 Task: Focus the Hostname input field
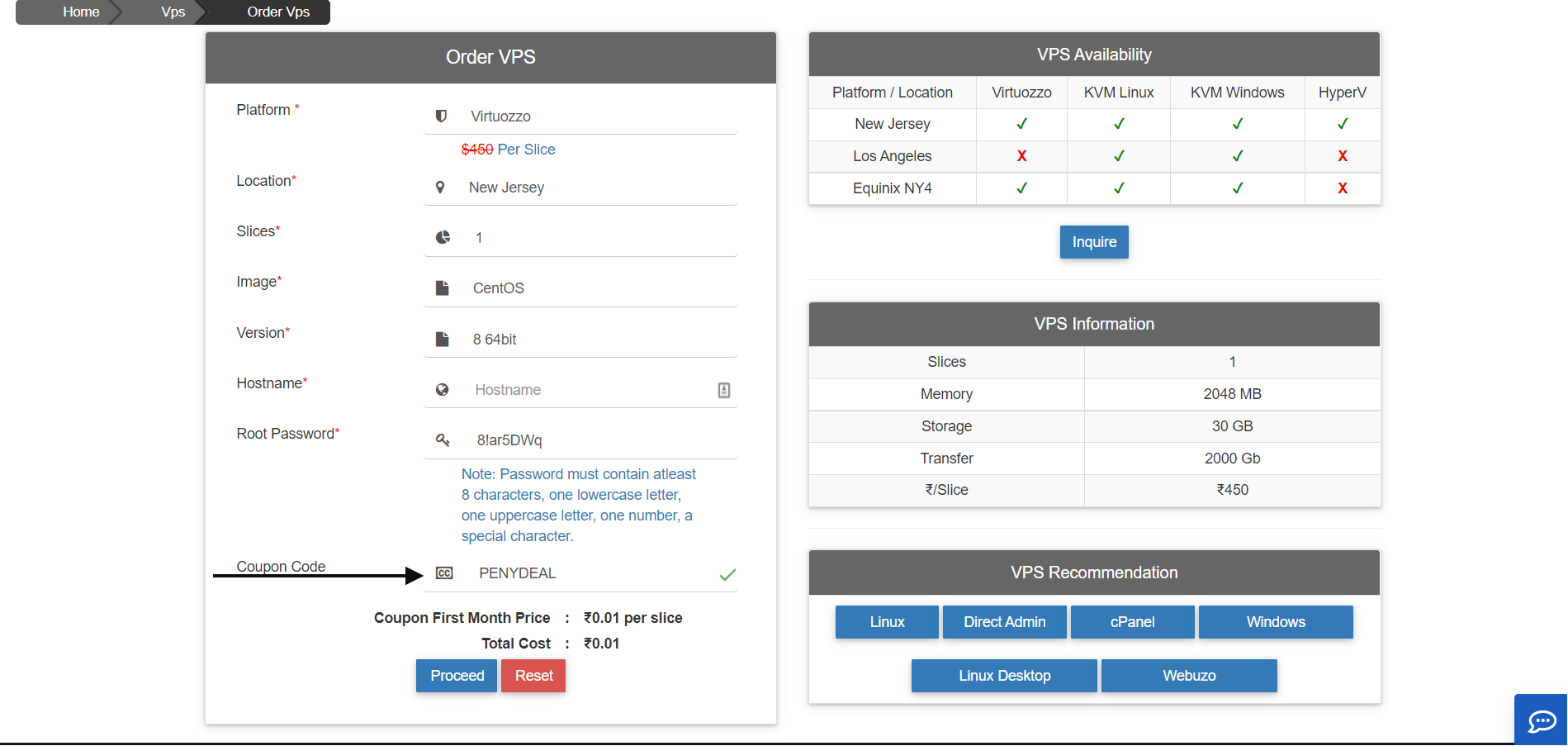tap(580, 390)
